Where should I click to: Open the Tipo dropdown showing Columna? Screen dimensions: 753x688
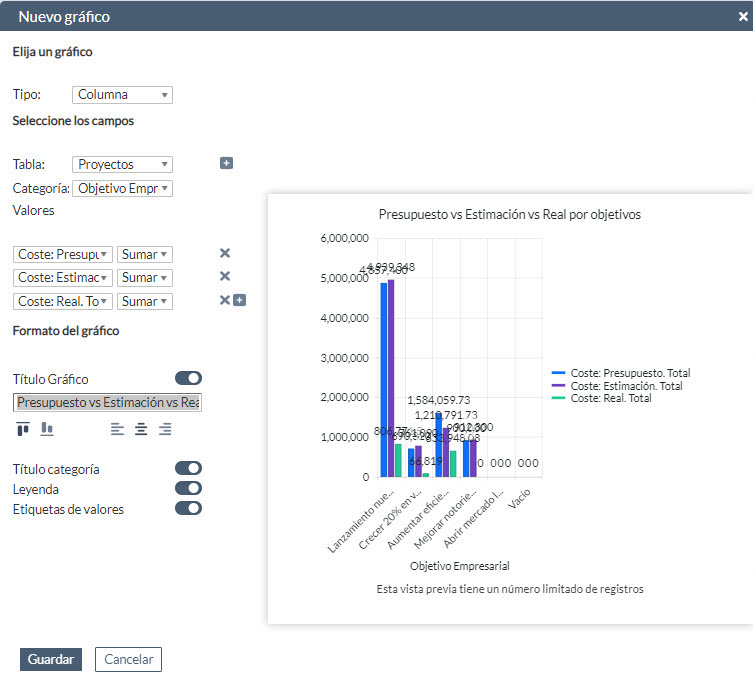[122, 95]
